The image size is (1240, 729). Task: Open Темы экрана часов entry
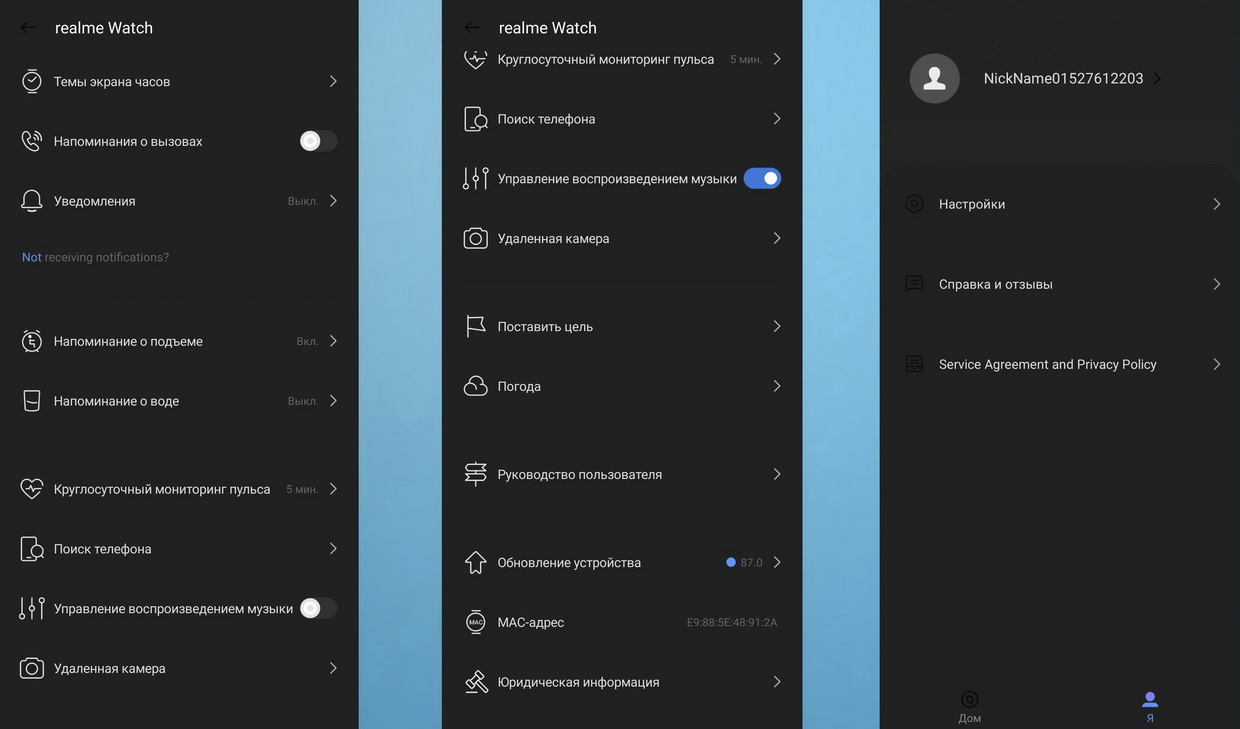pyautogui.click(x=179, y=81)
